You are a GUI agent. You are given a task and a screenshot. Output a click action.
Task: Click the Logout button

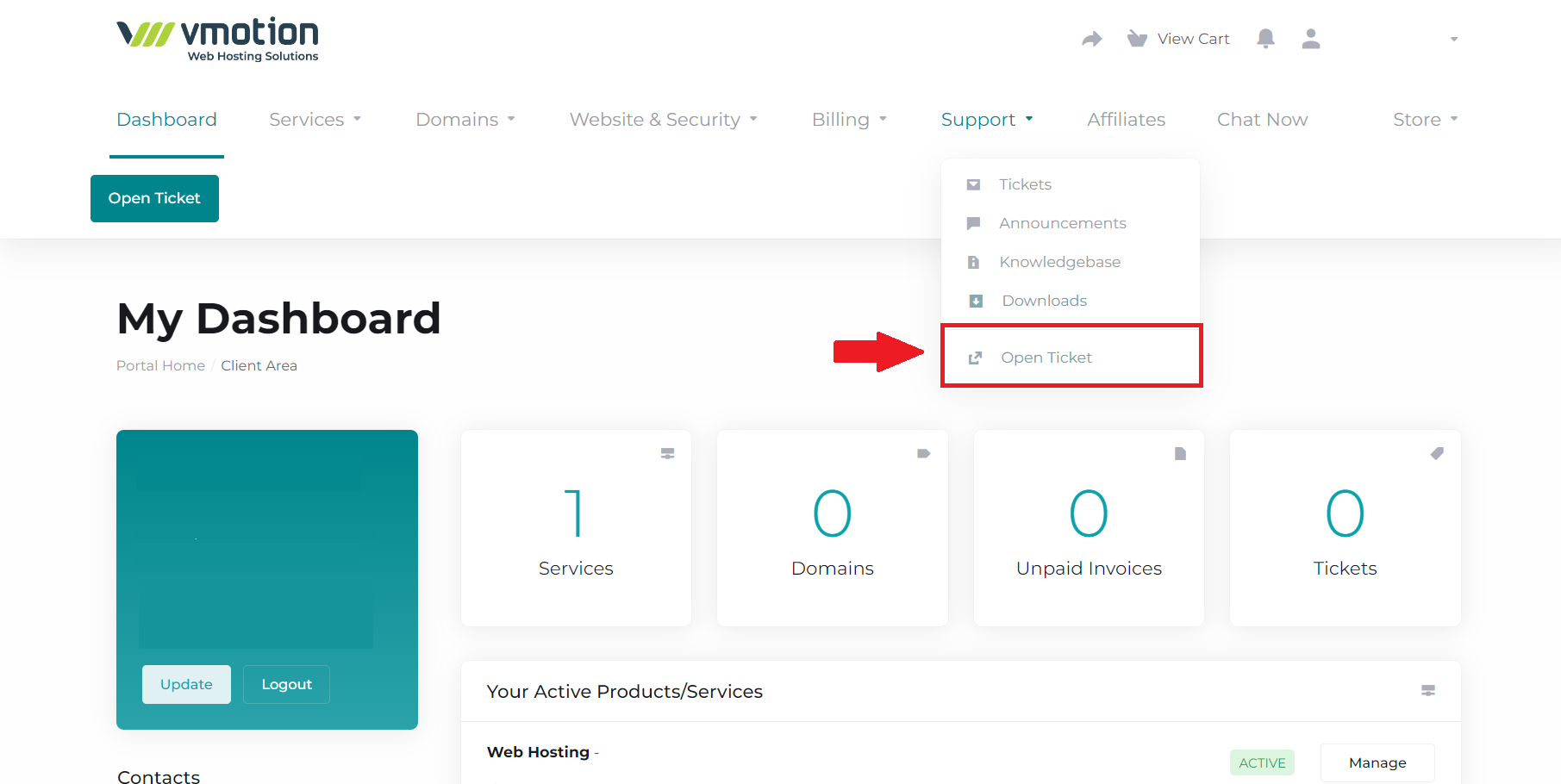point(286,684)
